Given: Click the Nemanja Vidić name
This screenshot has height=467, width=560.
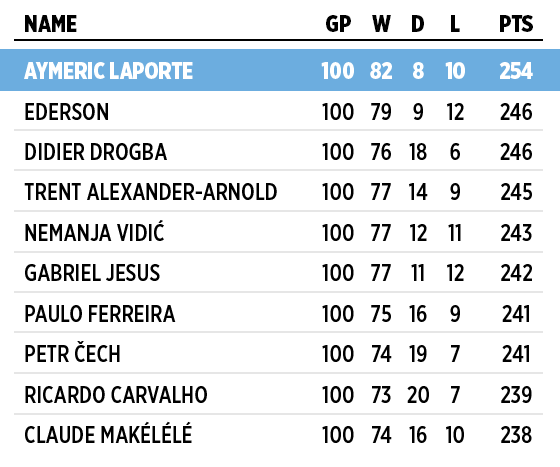Looking at the screenshot, I should pyautogui.click(x=94, y=232).
